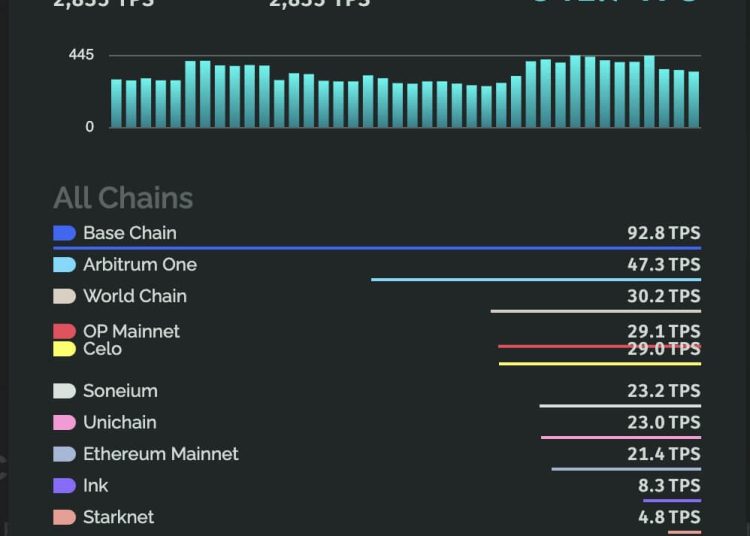Click the white Soneium color tag
750x536 pixels.
coord(64,391)
